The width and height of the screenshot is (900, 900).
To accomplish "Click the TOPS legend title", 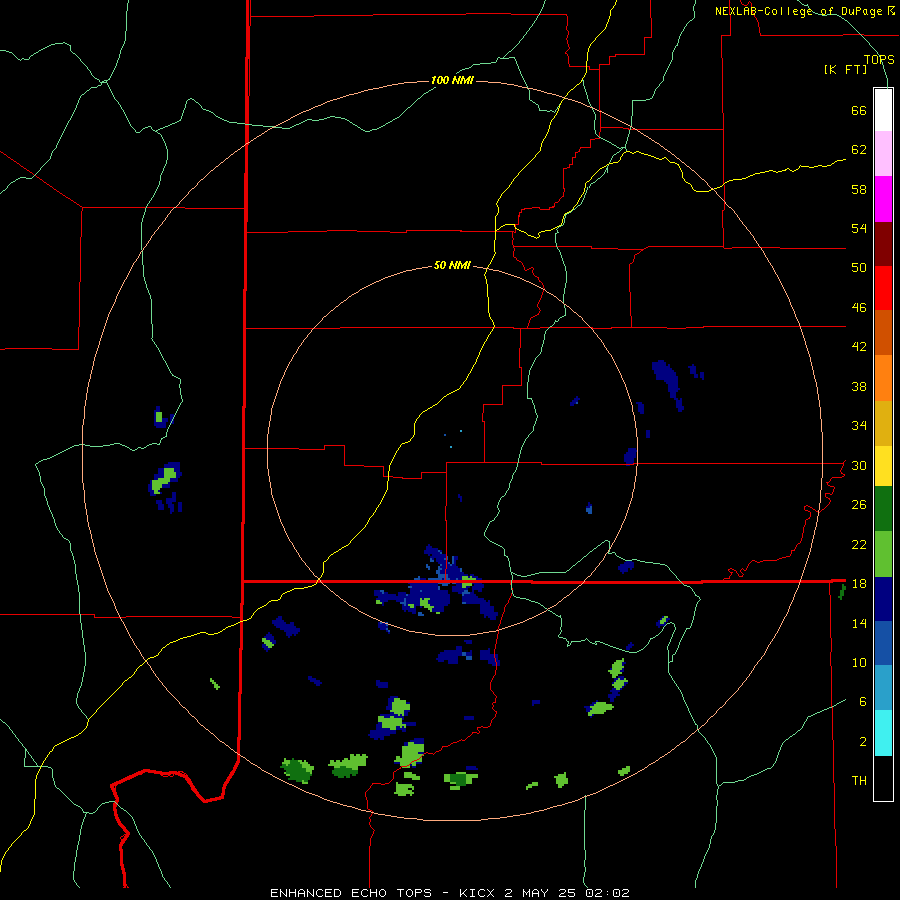I will (x=879, y=60).
